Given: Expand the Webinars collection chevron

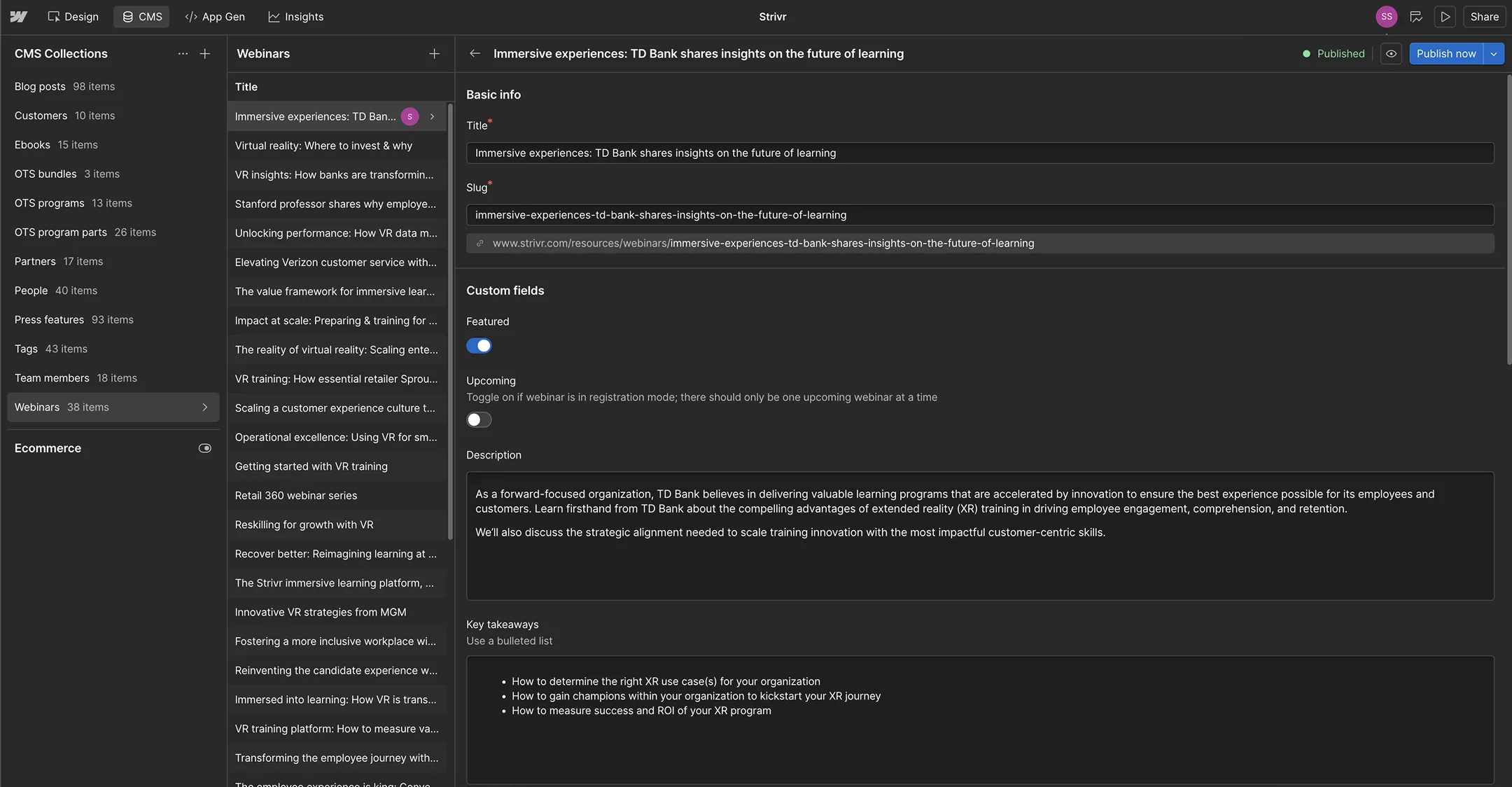Looking at the screenshot, I should click(205, 408).
